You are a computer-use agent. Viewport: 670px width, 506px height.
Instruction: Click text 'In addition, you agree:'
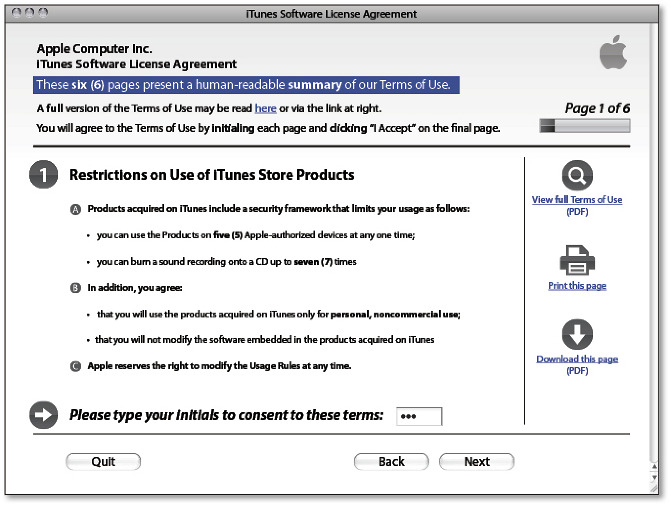pos(135,288)
